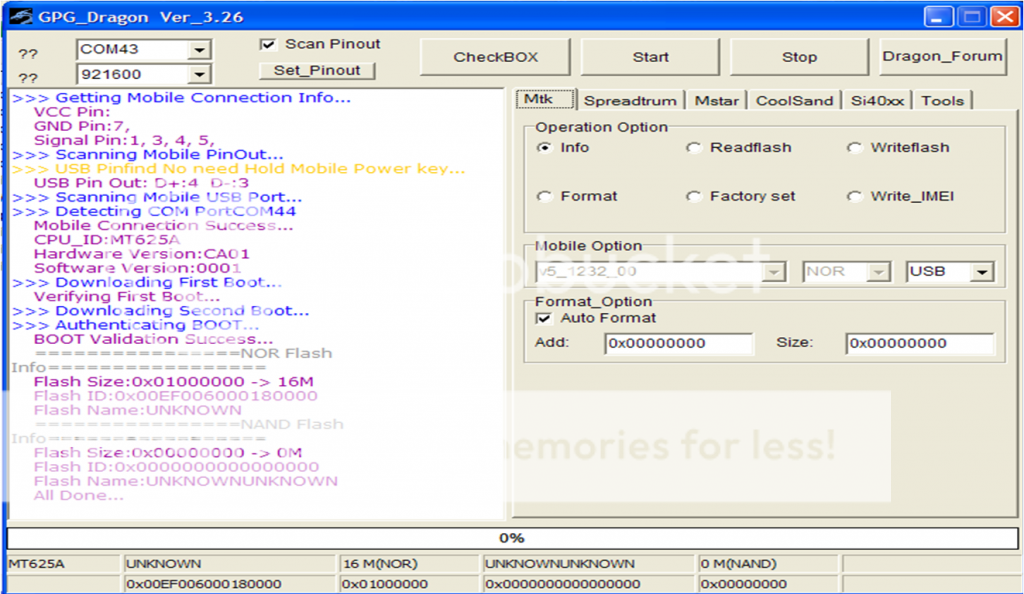Open the COM43 port dropdown
Image resolution: width=1024 pixels, height=594 pixels.
pos(200,50)
